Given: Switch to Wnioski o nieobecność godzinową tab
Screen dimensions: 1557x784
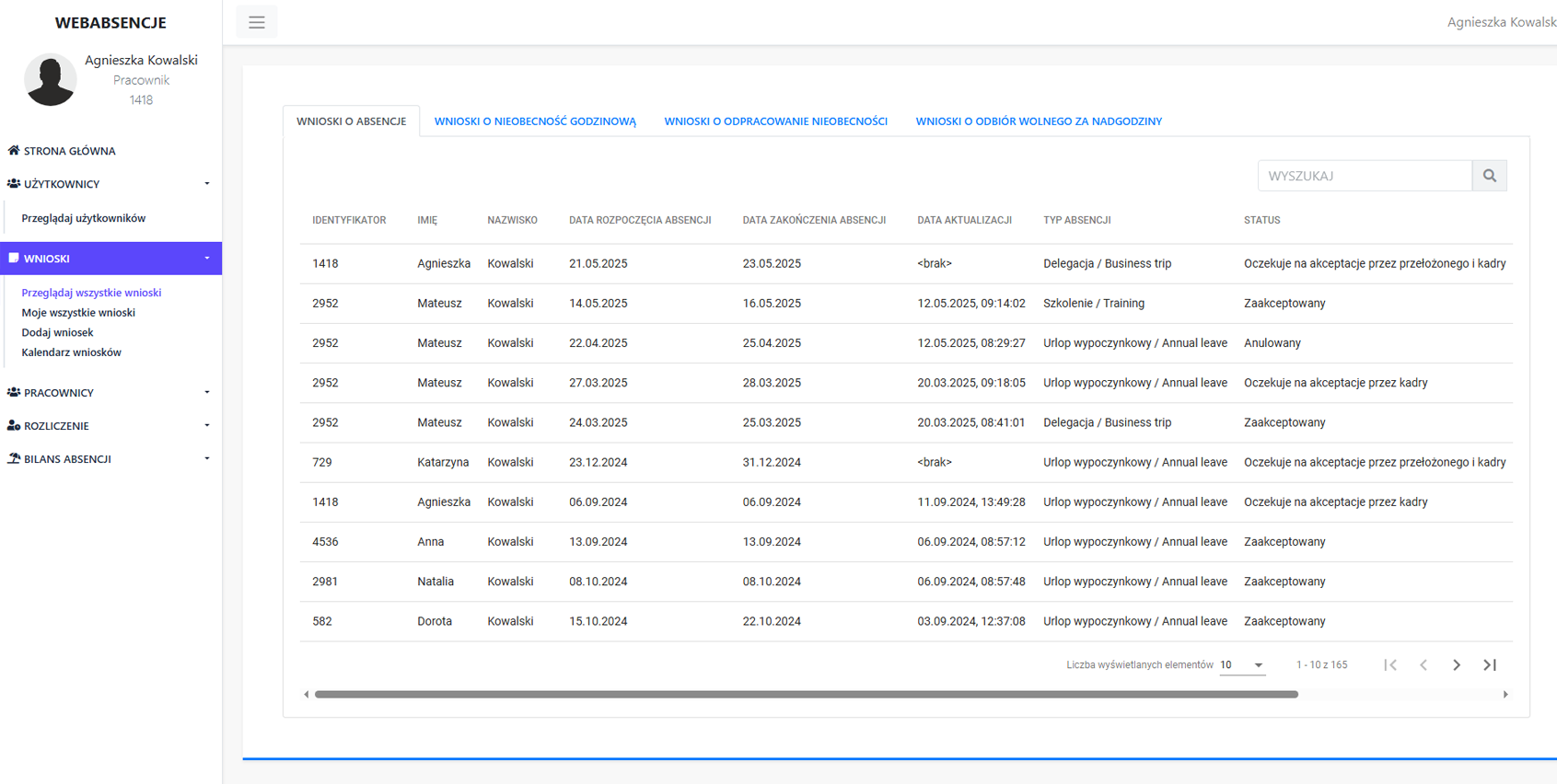Looking at the screenshot, I should pyautogui.click(x=535, y=121).
